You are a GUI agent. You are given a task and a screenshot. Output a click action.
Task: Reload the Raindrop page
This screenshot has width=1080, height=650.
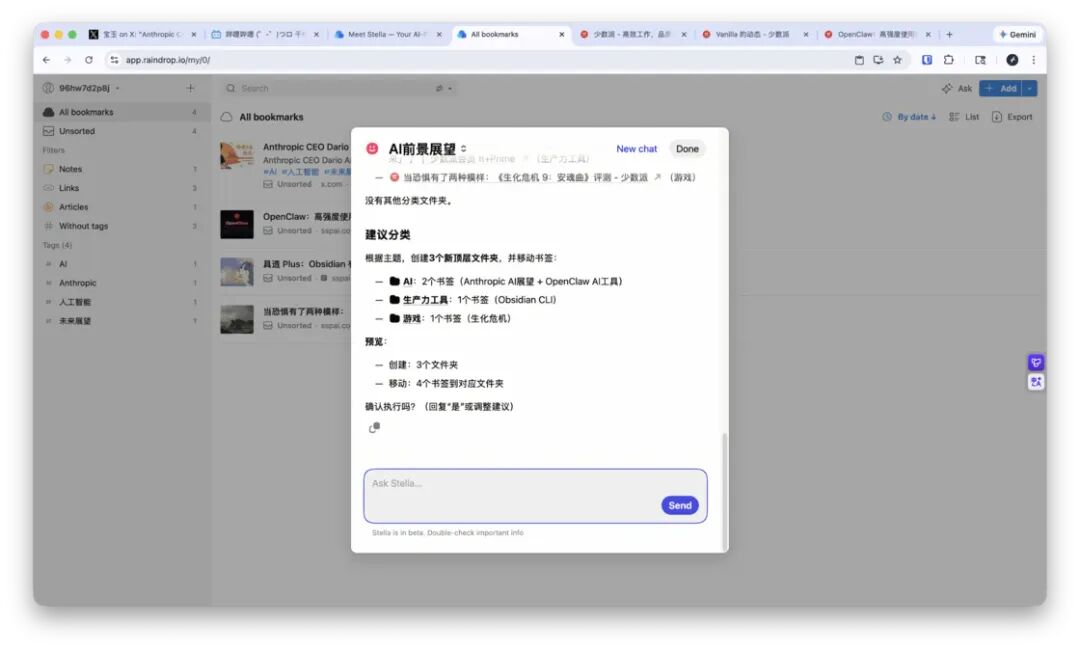coord(89,60)
